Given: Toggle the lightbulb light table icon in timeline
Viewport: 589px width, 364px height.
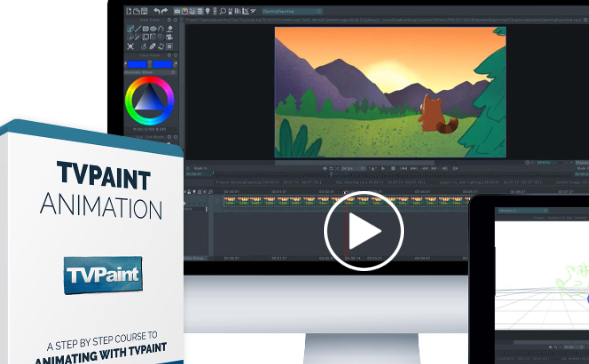Looking at the screenshot, I should tap(194, 192).
